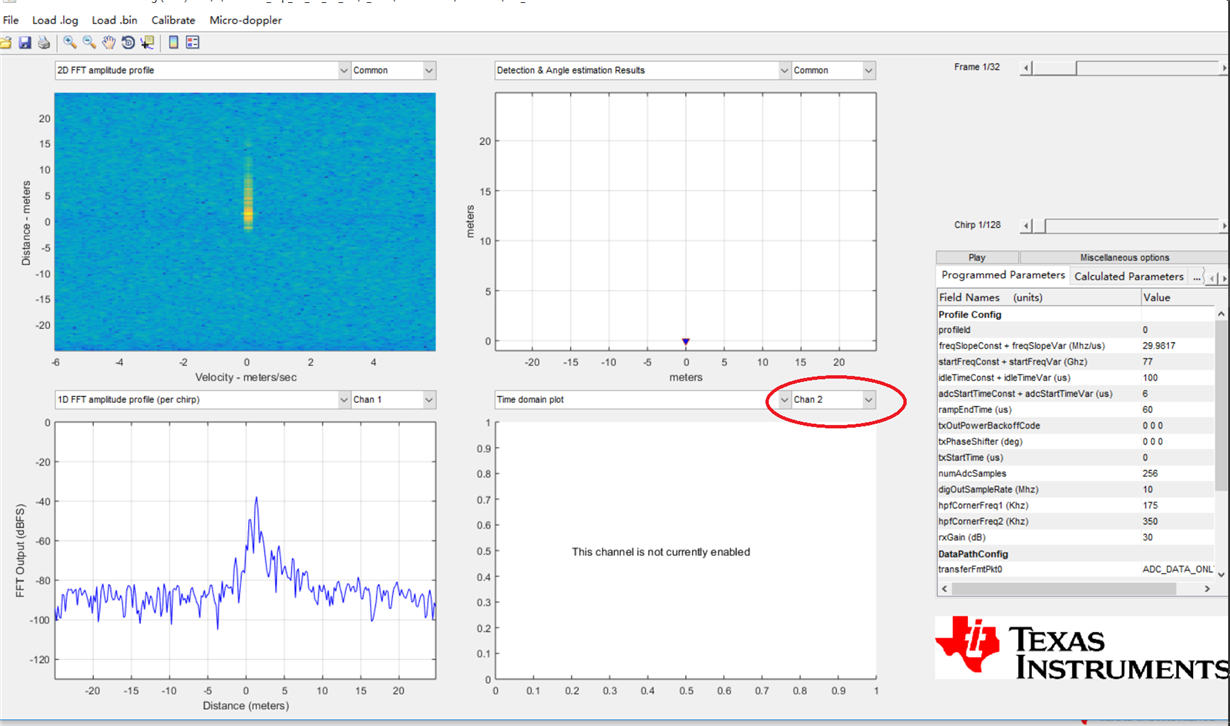Select adcStartTimeConst + adcStartTimeVar row

click(x=1076, y=393)
